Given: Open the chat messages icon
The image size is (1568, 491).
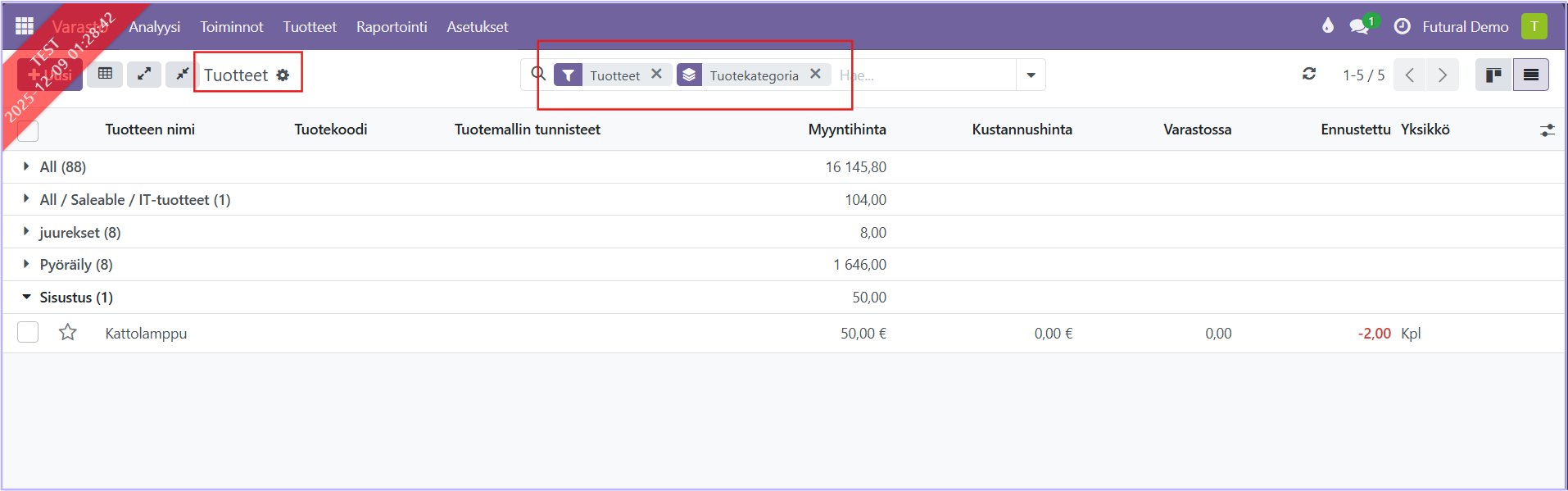Looking at the screenshot, I should pyautogui.click(x=1359, y=26).
